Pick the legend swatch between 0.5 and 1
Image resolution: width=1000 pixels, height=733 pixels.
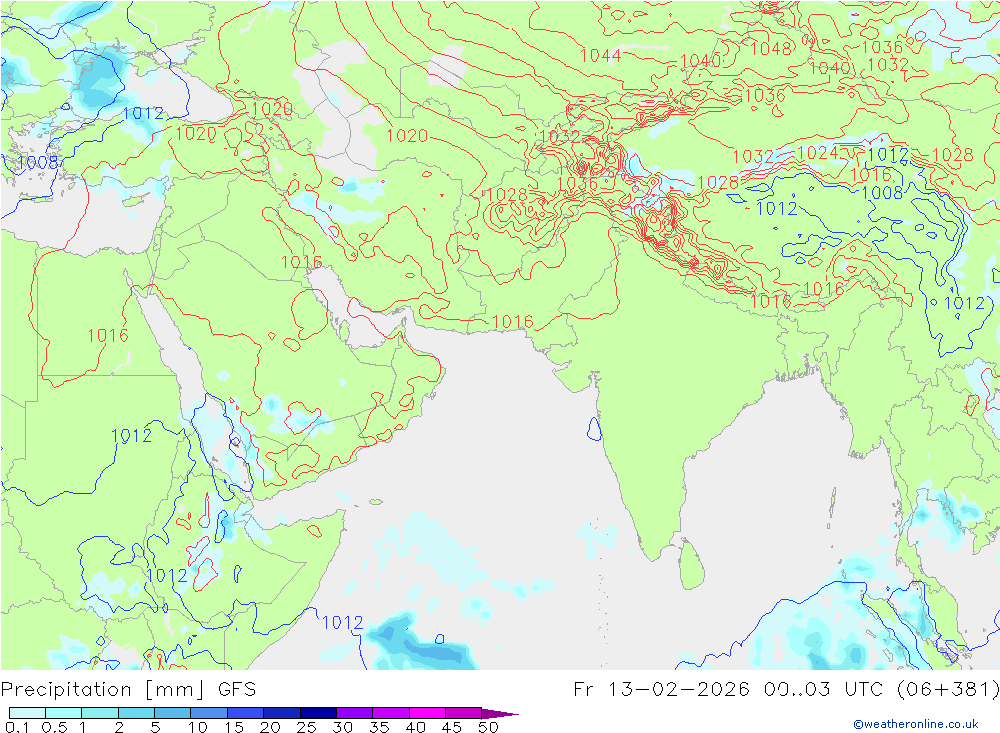click(x=63, y=713)
